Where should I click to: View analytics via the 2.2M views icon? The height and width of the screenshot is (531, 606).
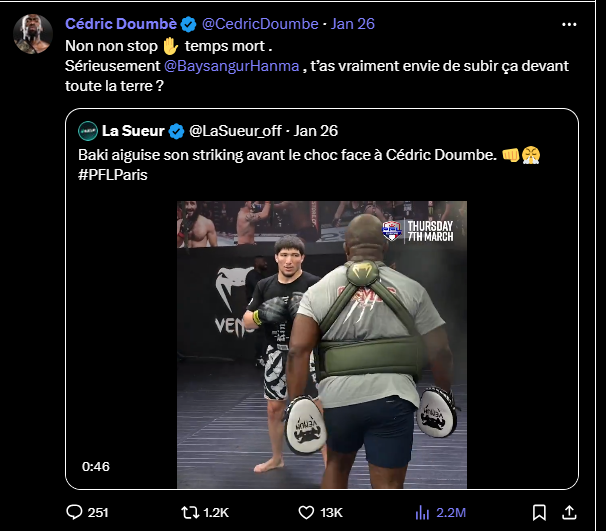[422, 512]
